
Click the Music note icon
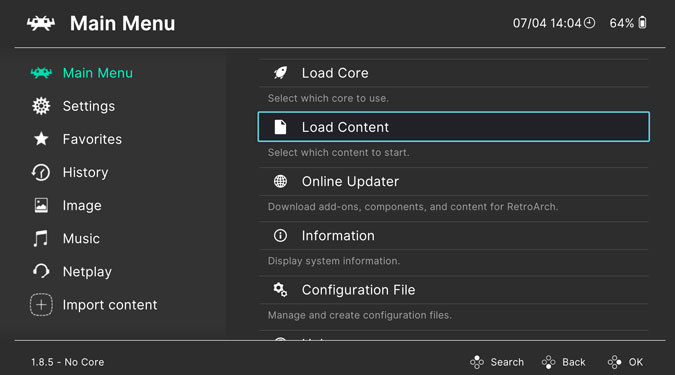coord(40,239)
